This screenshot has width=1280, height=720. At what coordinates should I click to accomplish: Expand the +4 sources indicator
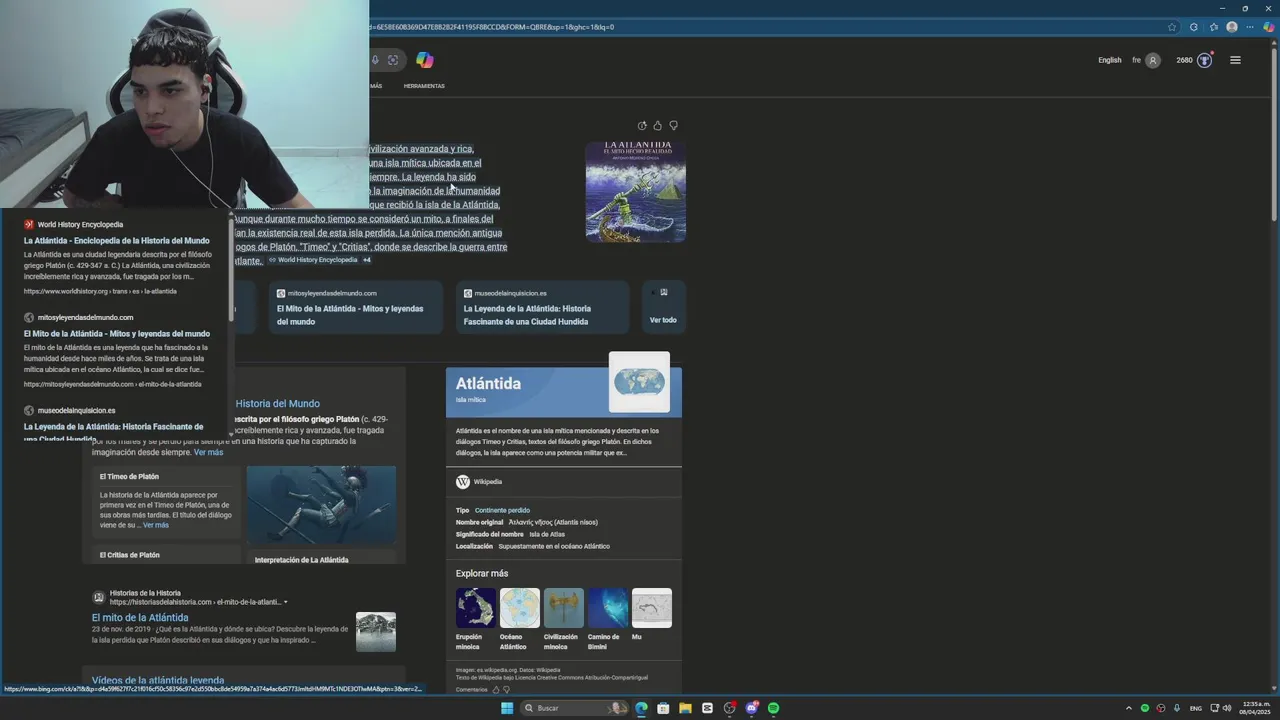point(367,260)
